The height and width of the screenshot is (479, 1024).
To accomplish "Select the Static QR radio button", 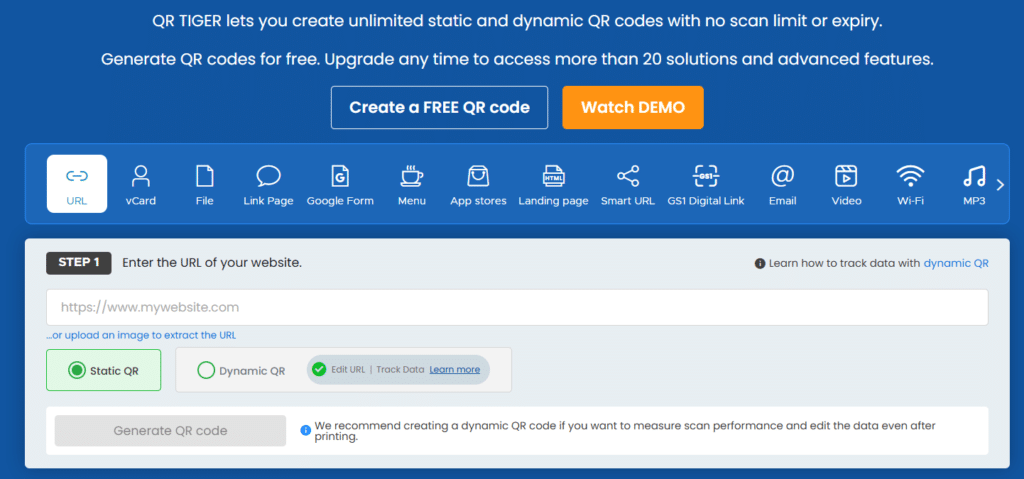I will pos(77,371).
